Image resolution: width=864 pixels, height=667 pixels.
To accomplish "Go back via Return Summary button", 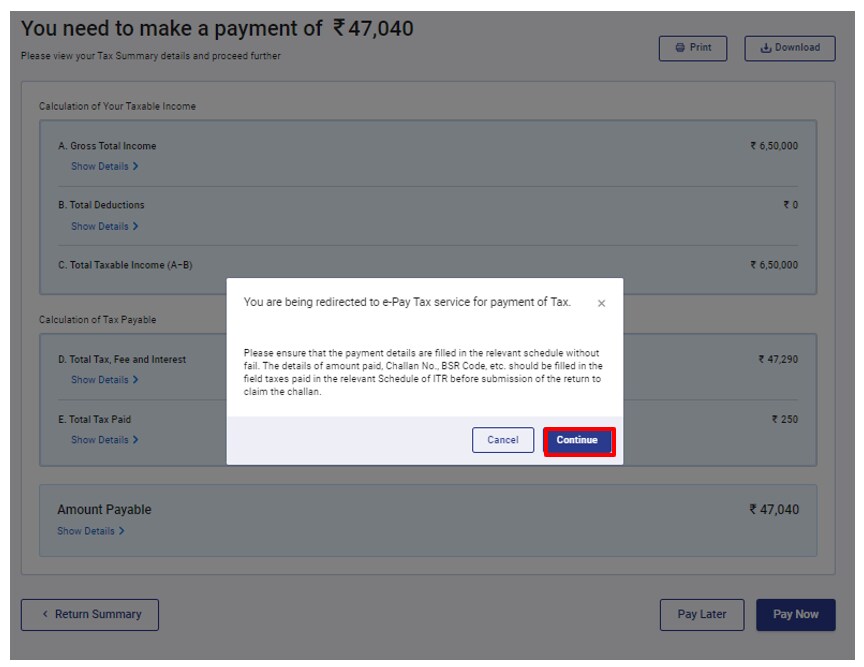I will click(90, 614).
